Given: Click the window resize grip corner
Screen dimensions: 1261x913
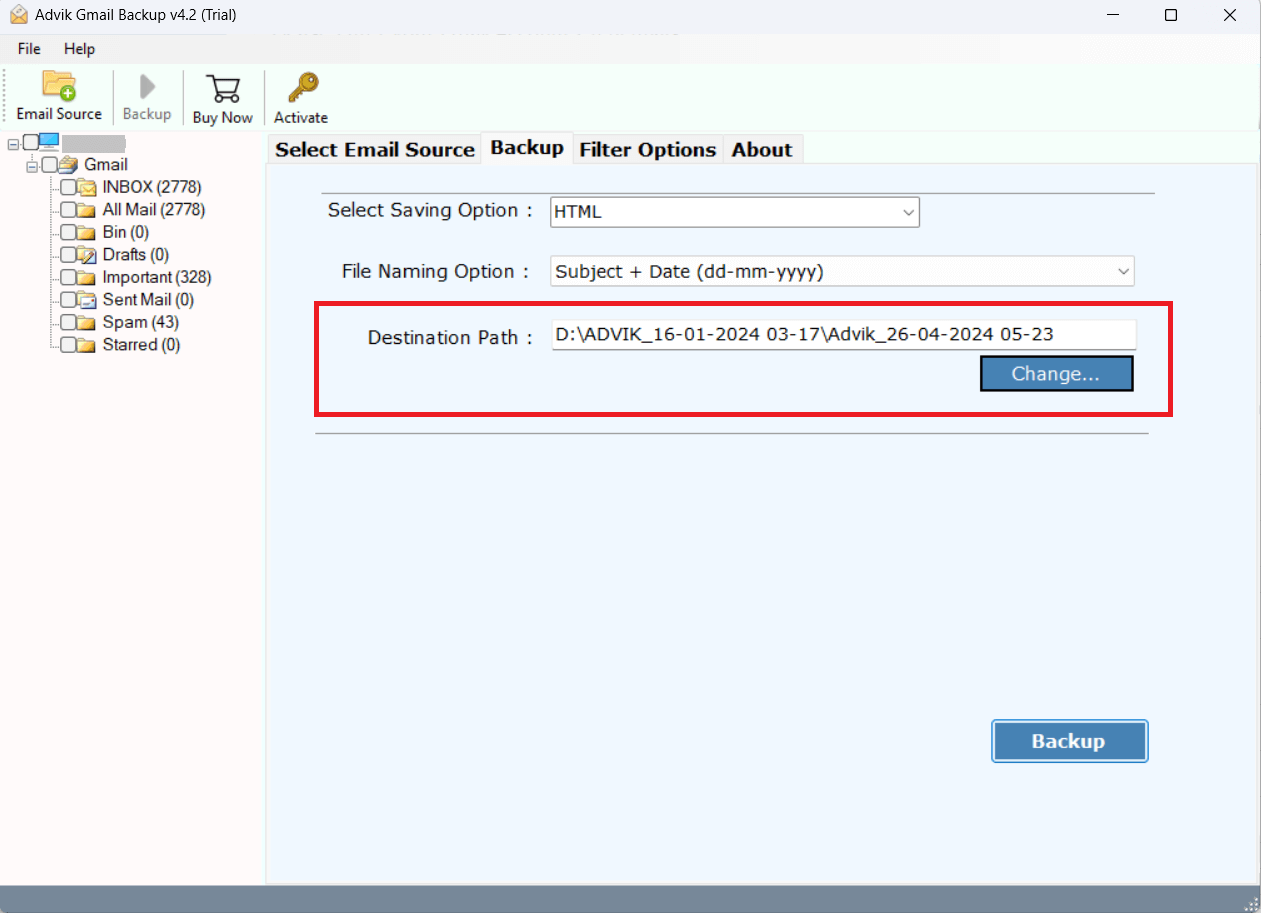Looking at the screenshot, I should [1252, 902].
